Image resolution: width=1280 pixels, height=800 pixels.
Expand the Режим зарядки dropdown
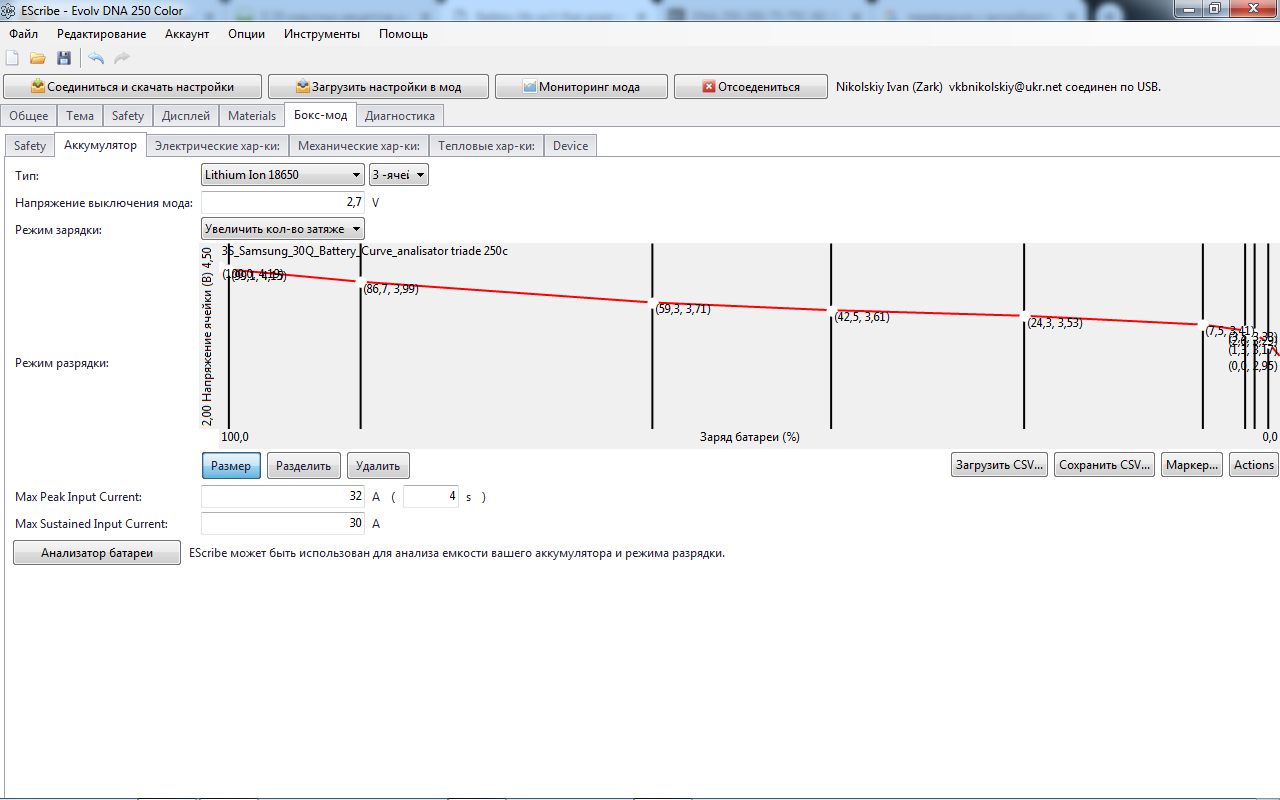pyautogui.click(x=282, y=229)
